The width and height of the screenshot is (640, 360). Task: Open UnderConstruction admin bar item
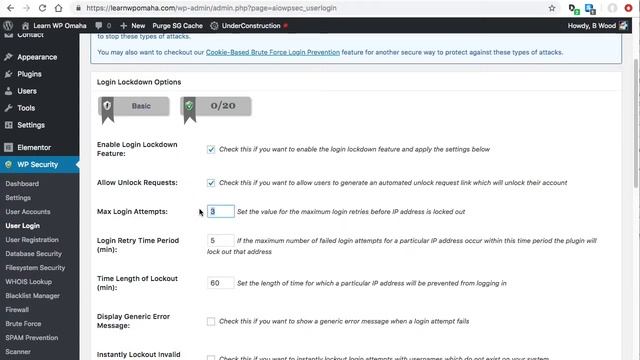tap(251, 26)
